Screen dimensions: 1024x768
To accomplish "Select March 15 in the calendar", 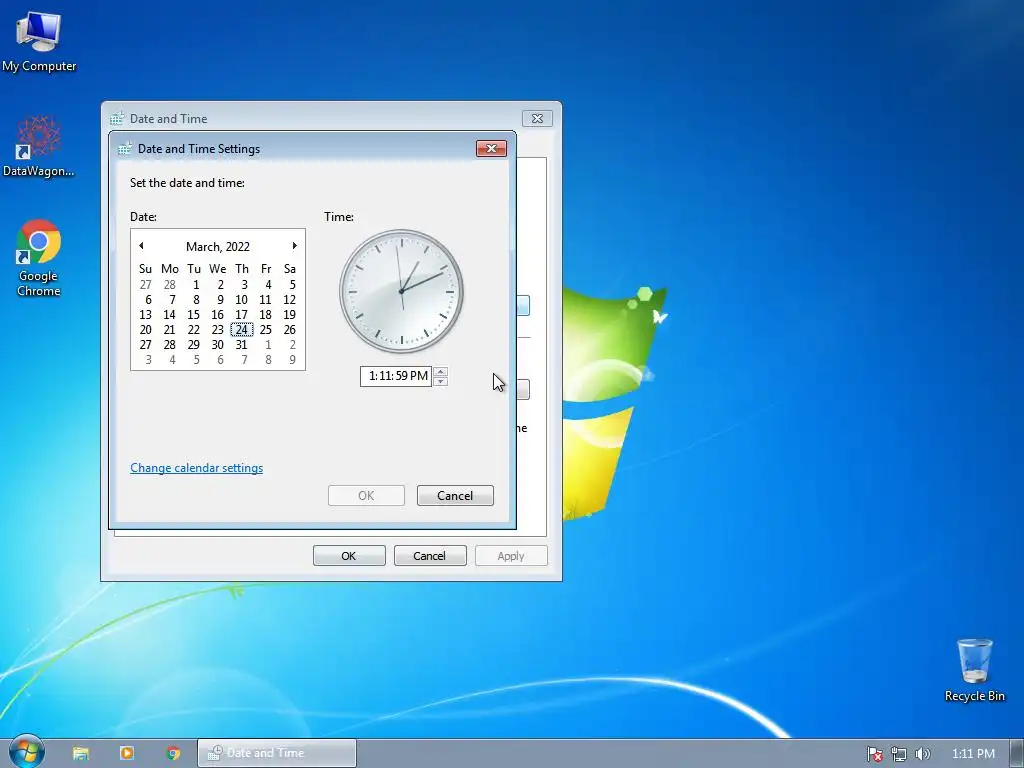I will pyautogui.click(x=194, y=314).
